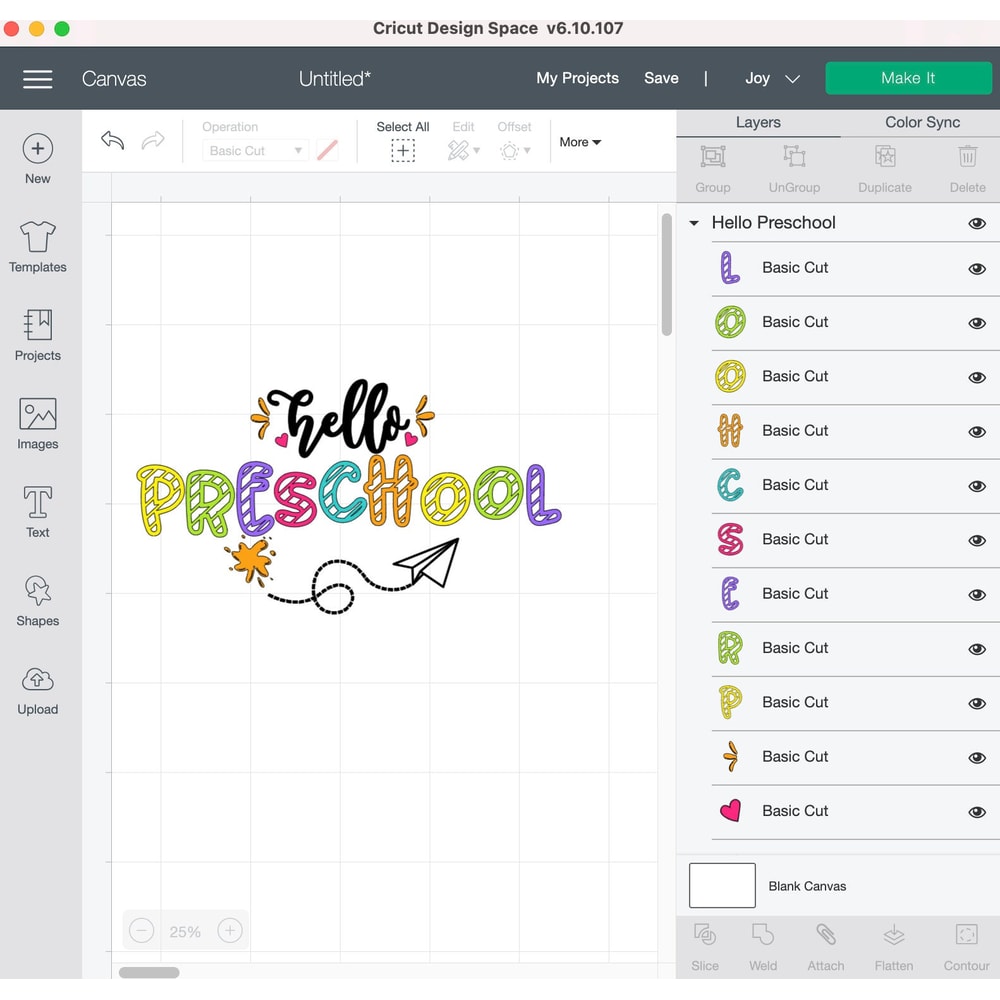1000x1000 pixels.
Task: Hide the pink heart Basic Cut layer
Action: pos(977,811)
